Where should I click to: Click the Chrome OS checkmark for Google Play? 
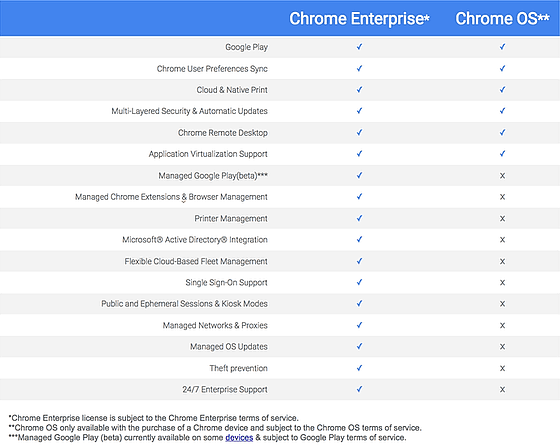pyautogui.click(x=502, y=47)
